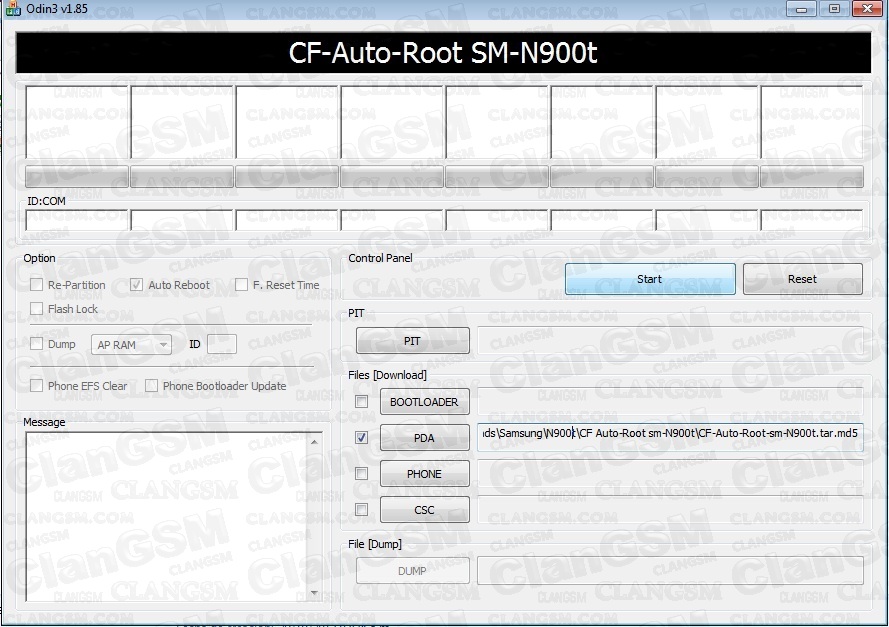Click the CSC file path field

670,509
